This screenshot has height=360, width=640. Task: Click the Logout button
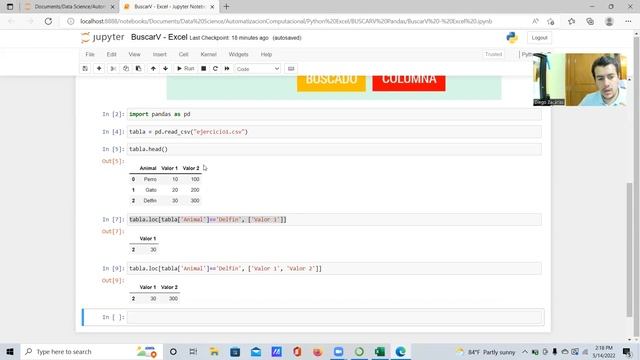(539, 38)
